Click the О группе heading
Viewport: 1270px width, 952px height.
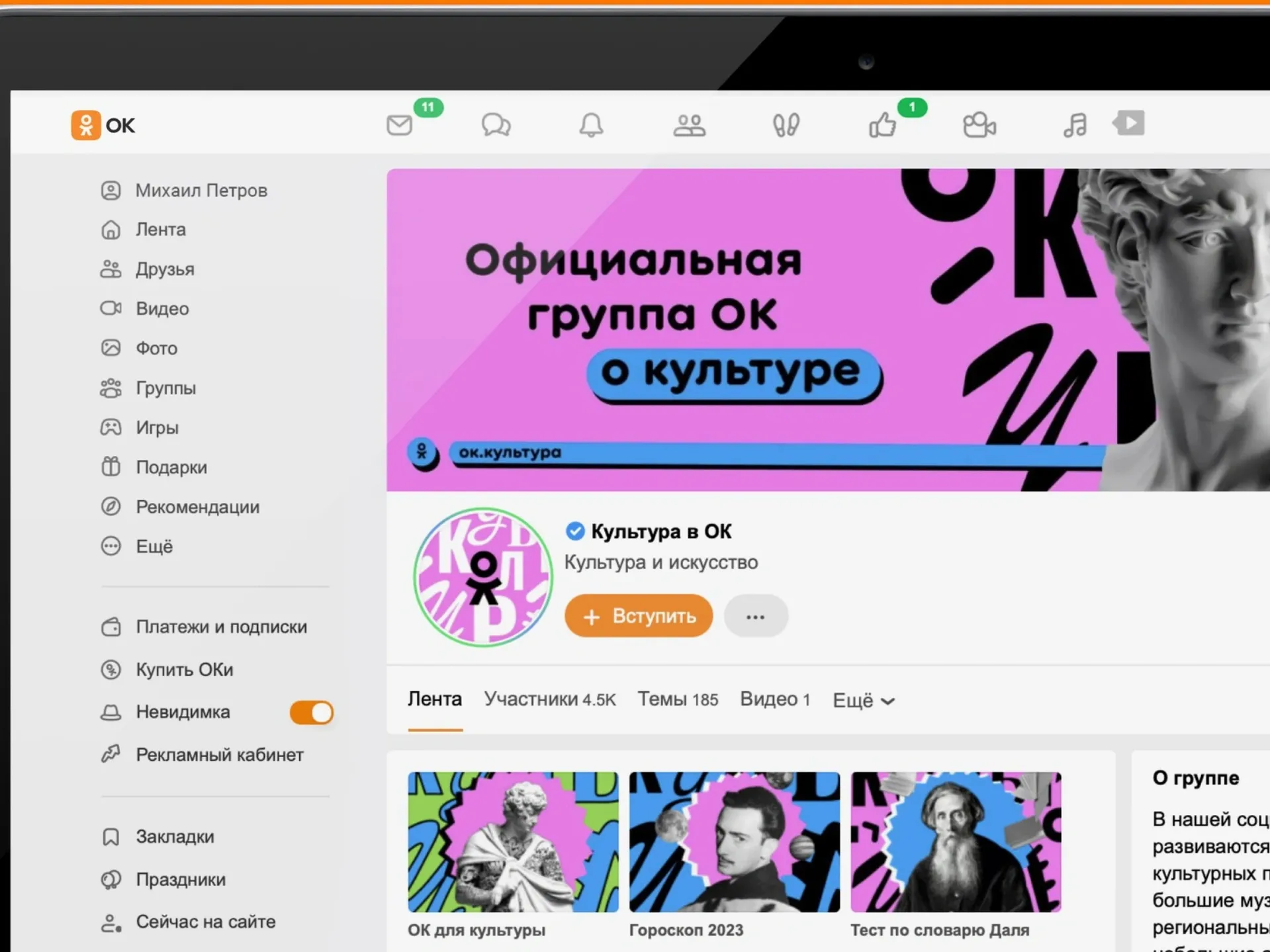click(x=1195, y=778)
